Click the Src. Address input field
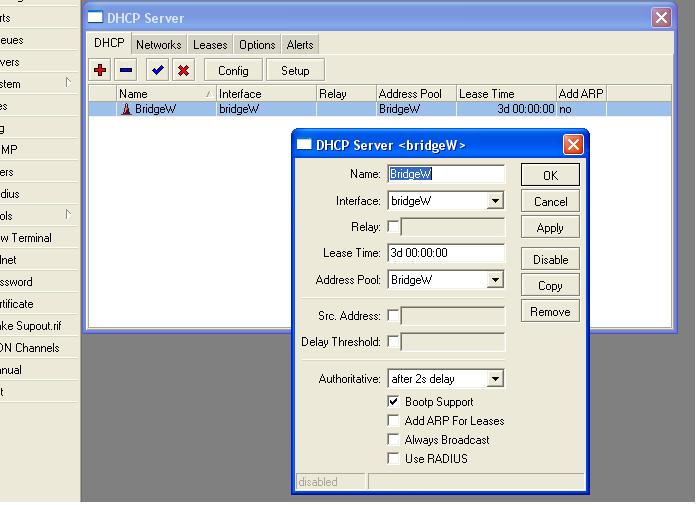This screenshot has width=698, height=505. point(453,316)
